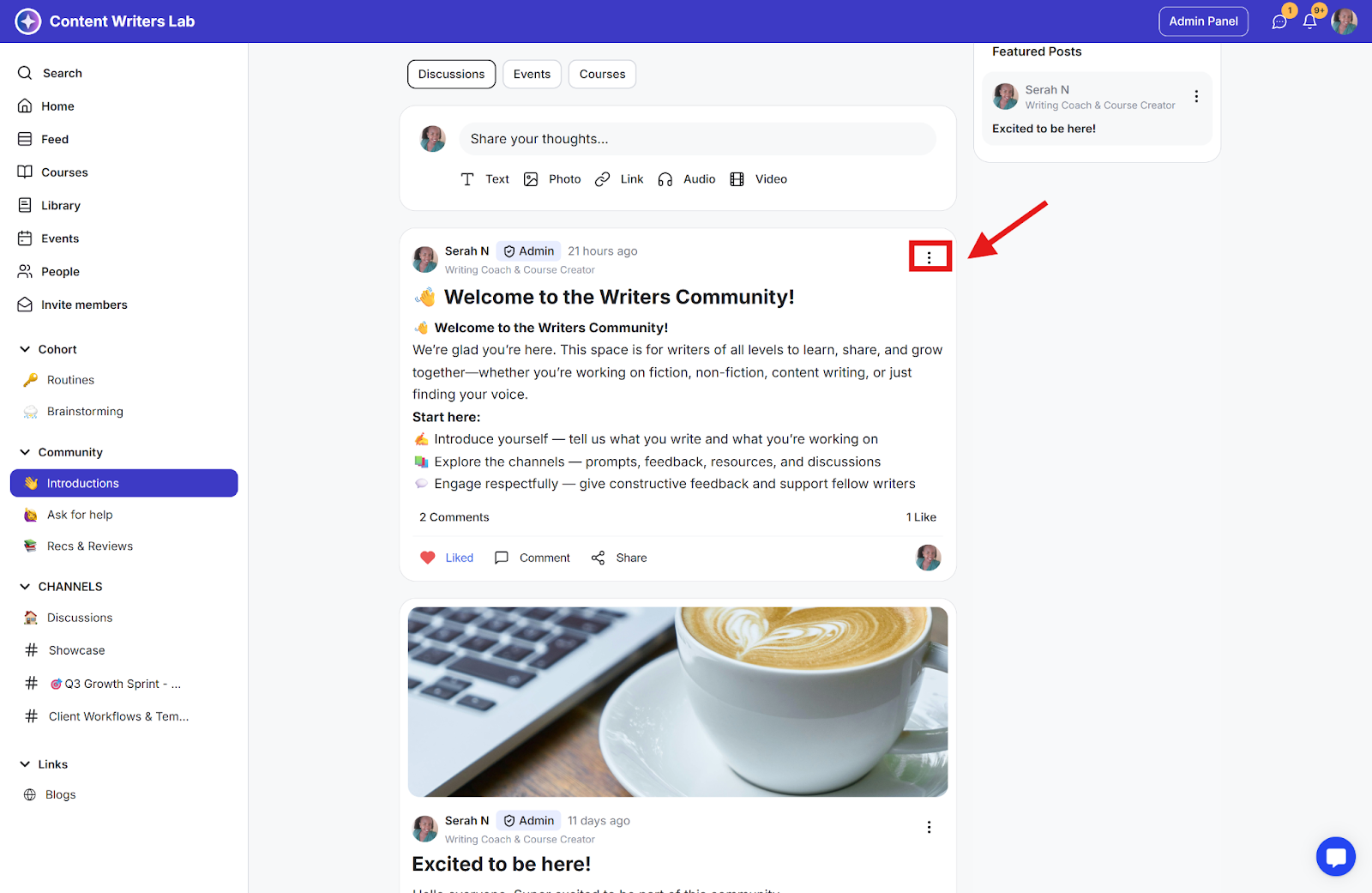Add a Photo to post
This screenshot has height=893, width=1372.
click(x=552, y=179)
